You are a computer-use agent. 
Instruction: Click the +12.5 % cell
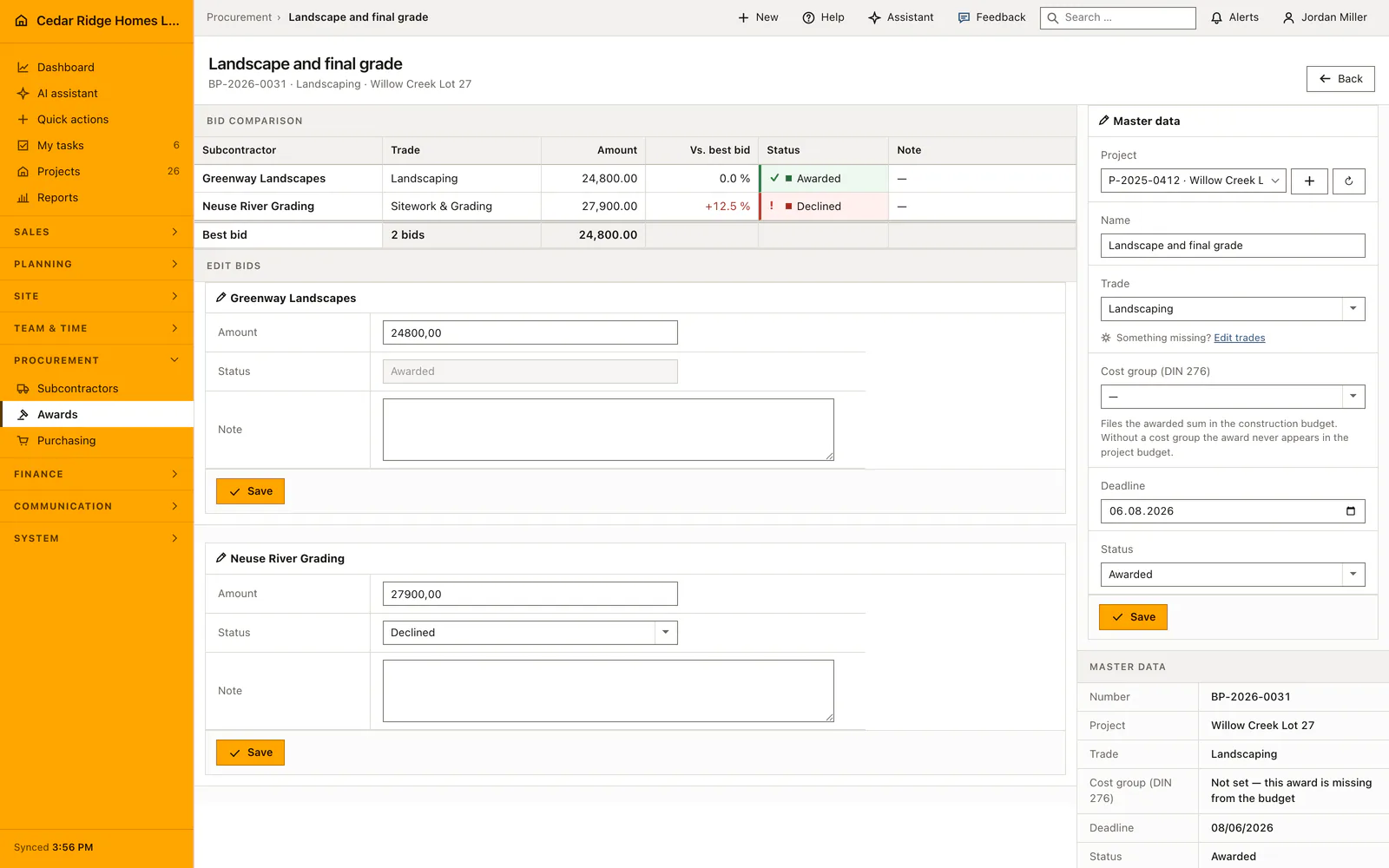point(702,207)
